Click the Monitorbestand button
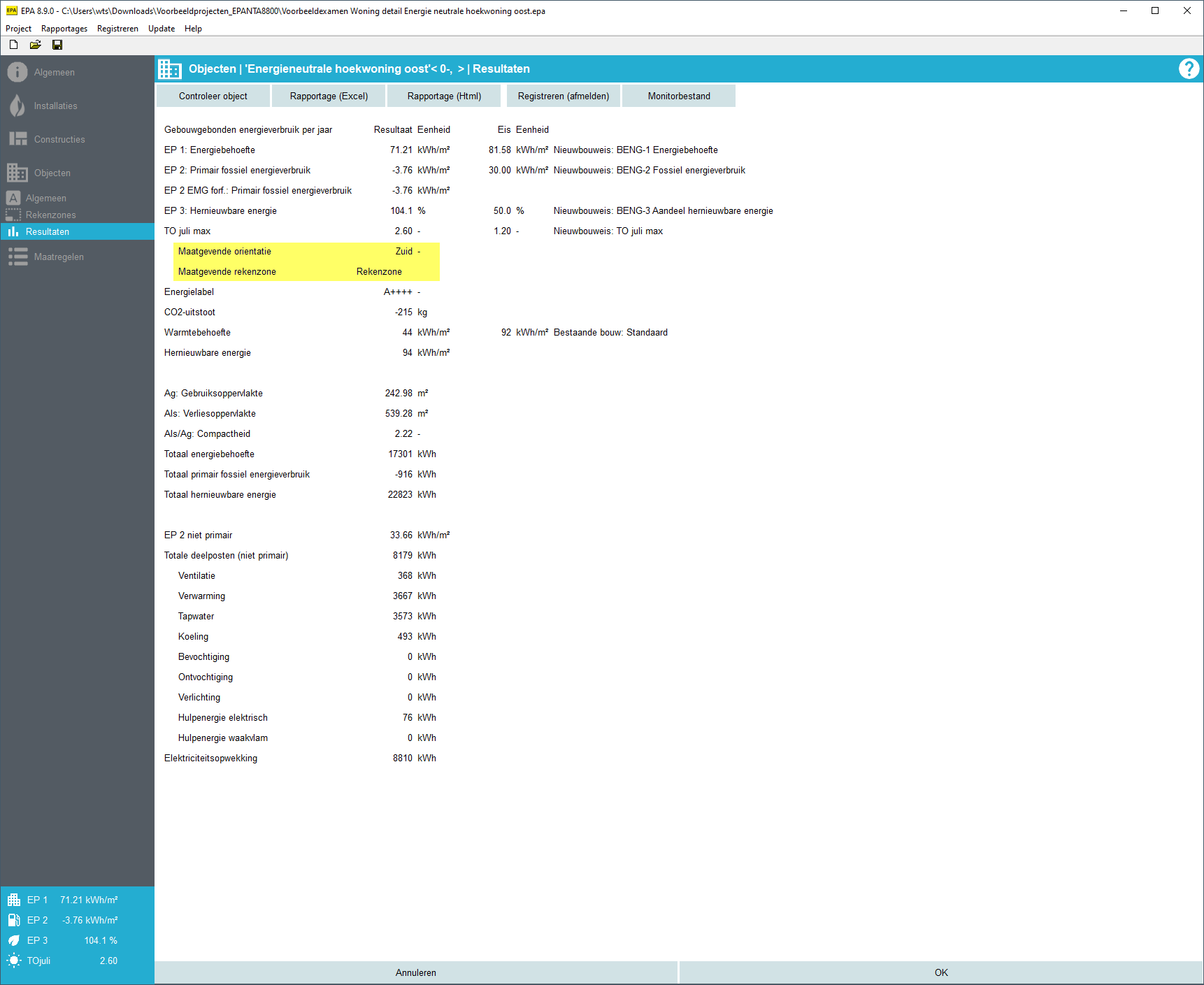1204x985 pixels. tap(678, 96)
